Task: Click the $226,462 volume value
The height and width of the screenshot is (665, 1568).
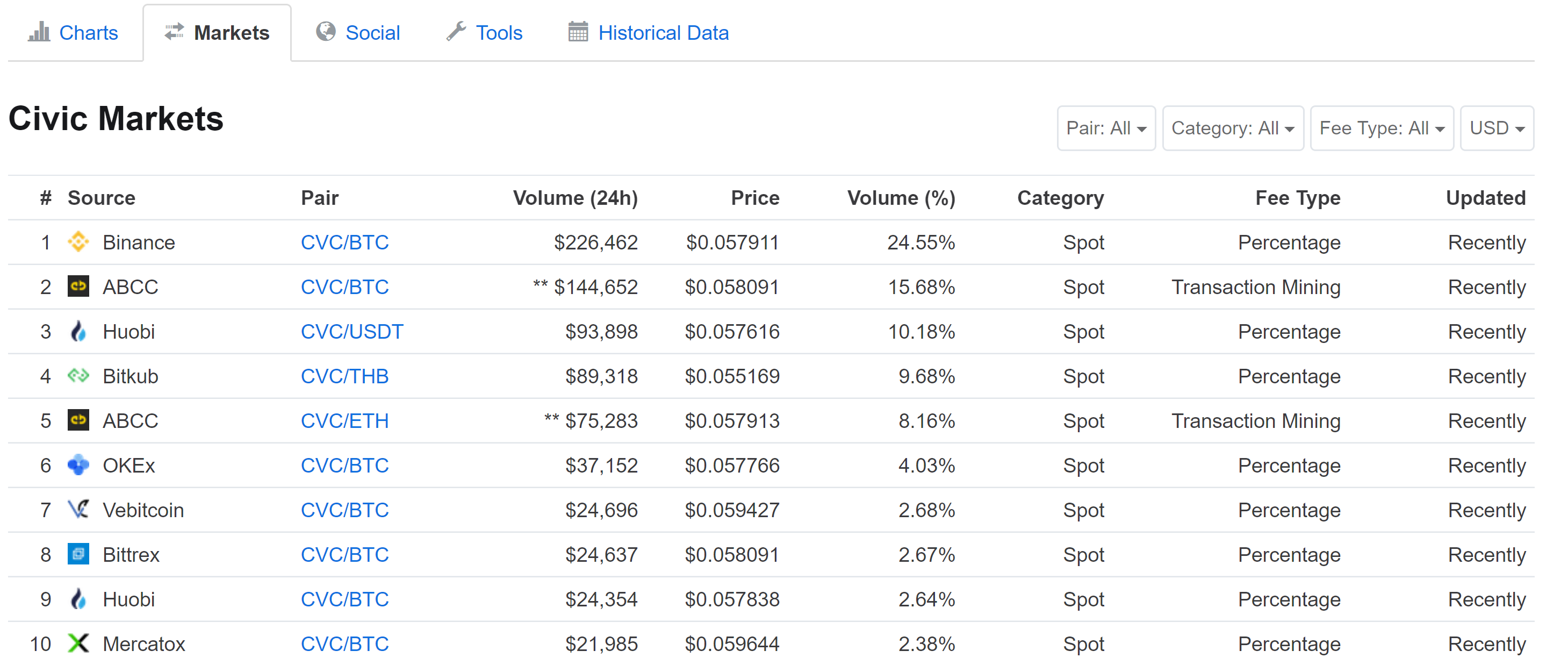Action: 595,242
